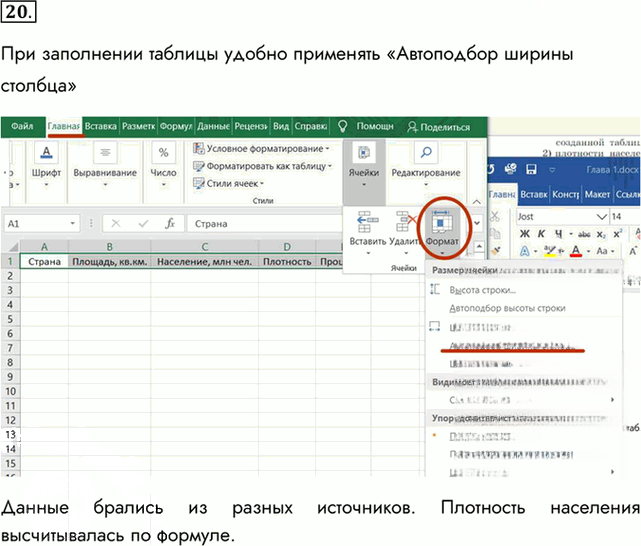Click the fx insert function icon
The width and height of the screenshot is (641, 546).
click(x=170, y=224)
